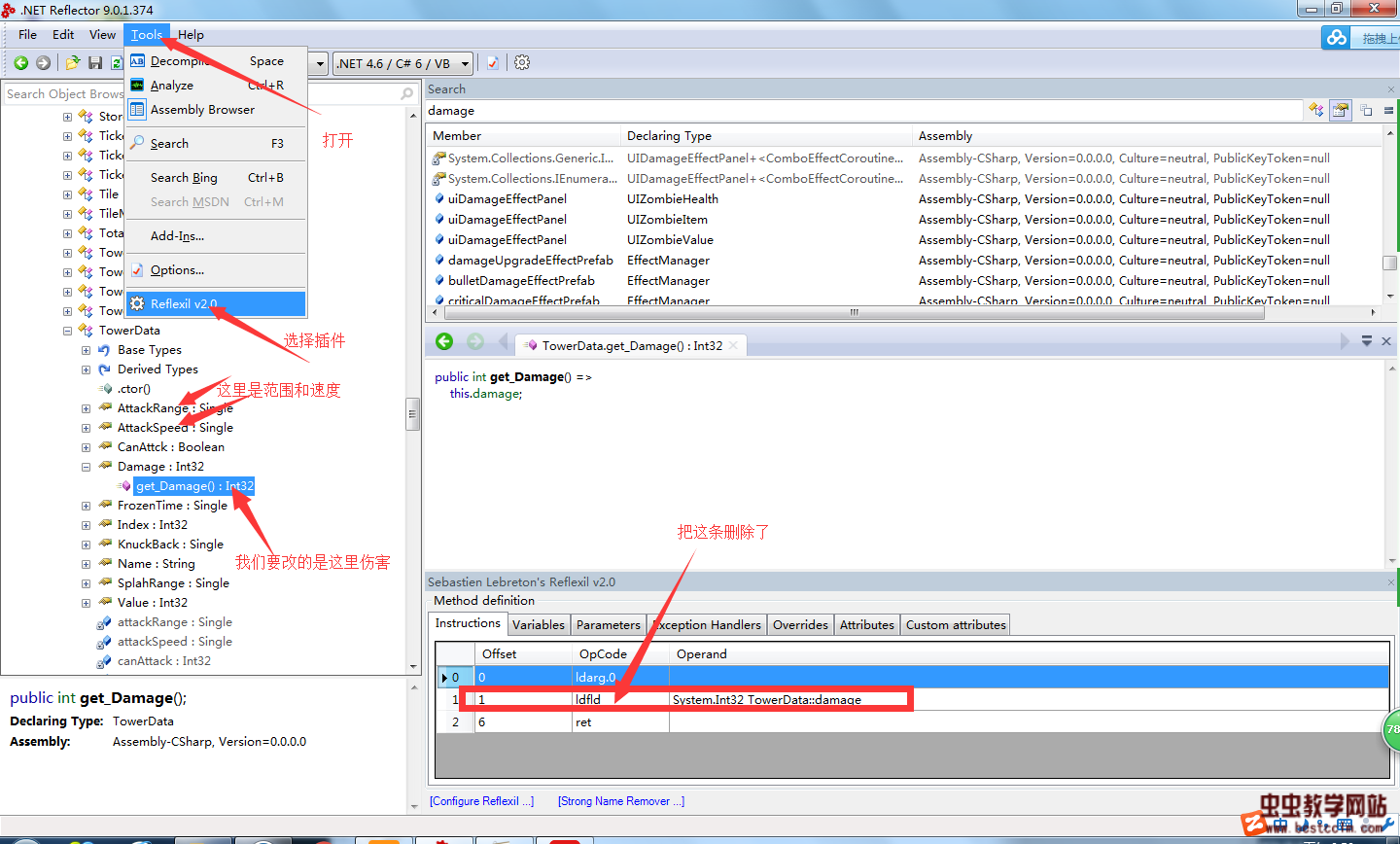This screenshot has height=844, width=1400.
Task: Close the Reflexil v2.0 panel
Action: (1391, 581)
